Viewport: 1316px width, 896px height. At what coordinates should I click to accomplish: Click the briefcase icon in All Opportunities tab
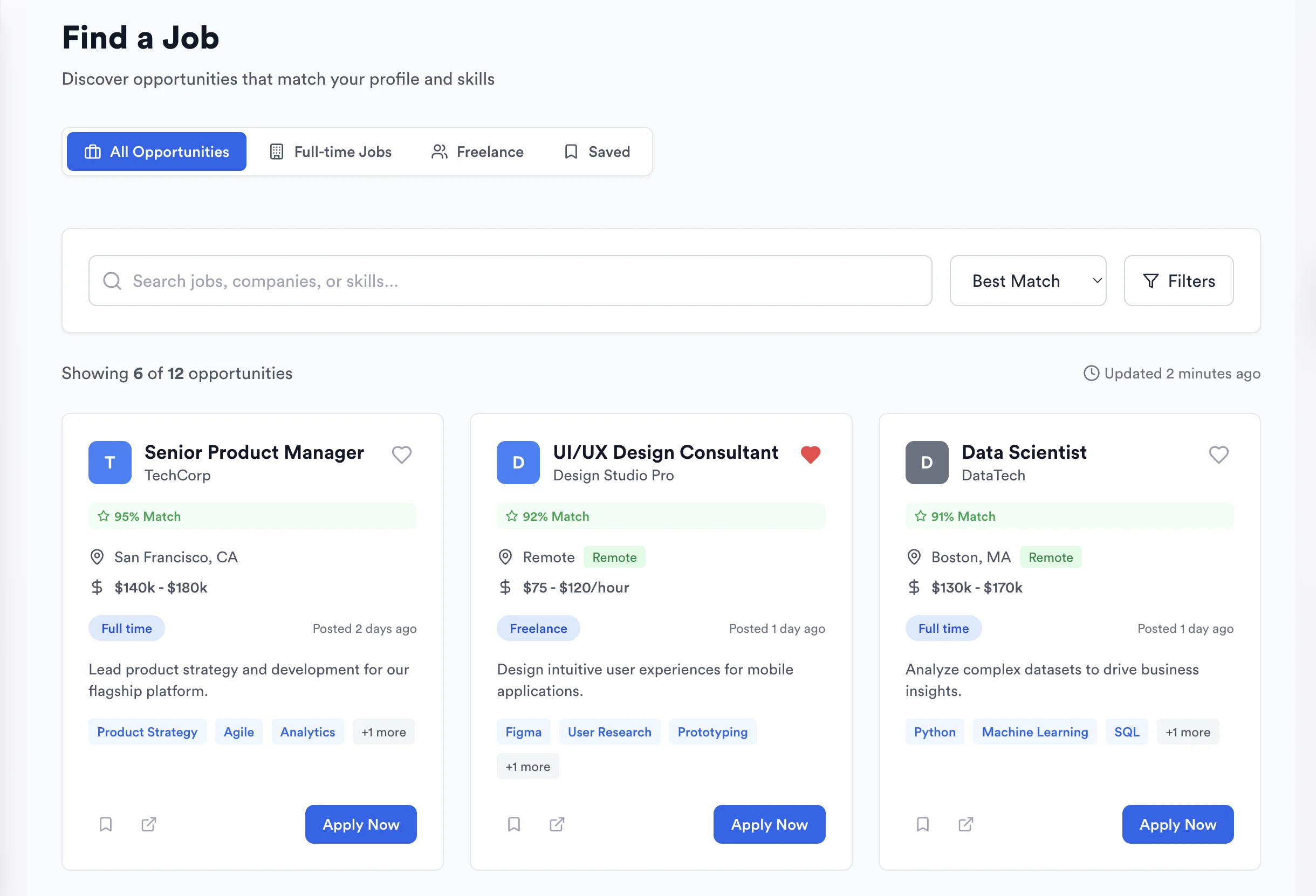[x=92, y=151]
